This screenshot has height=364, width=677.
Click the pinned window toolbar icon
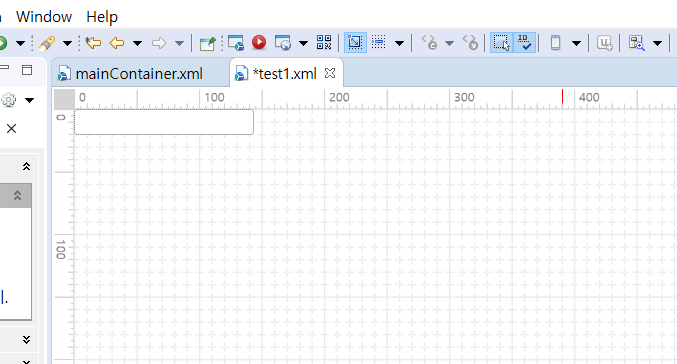pyautogui.click(x=207, y=43)
